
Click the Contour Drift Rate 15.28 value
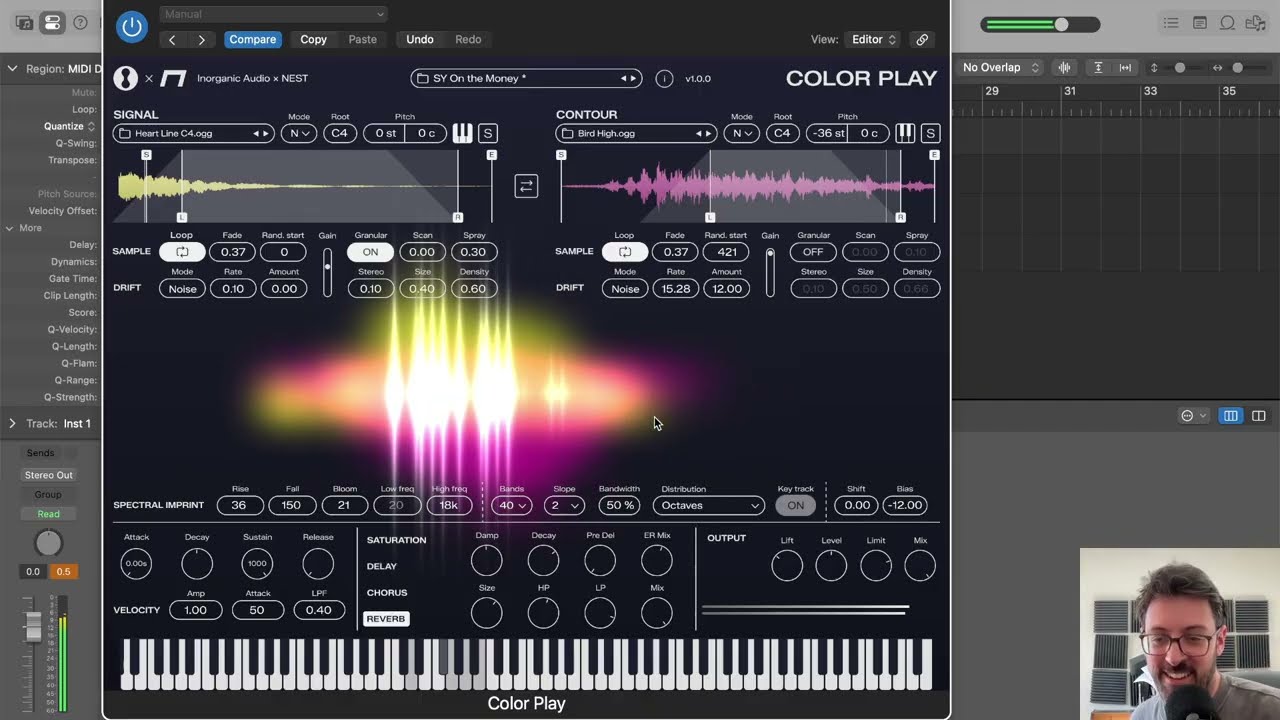pos(676,289)
